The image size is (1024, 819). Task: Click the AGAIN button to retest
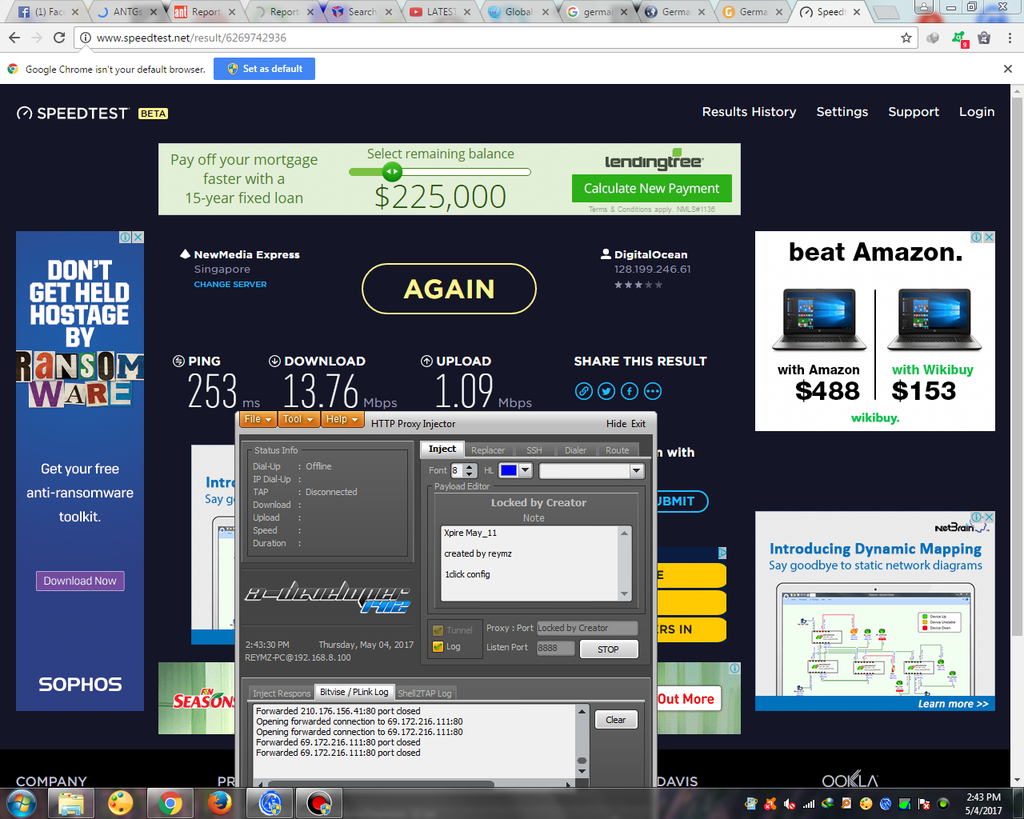click(449, 289)
